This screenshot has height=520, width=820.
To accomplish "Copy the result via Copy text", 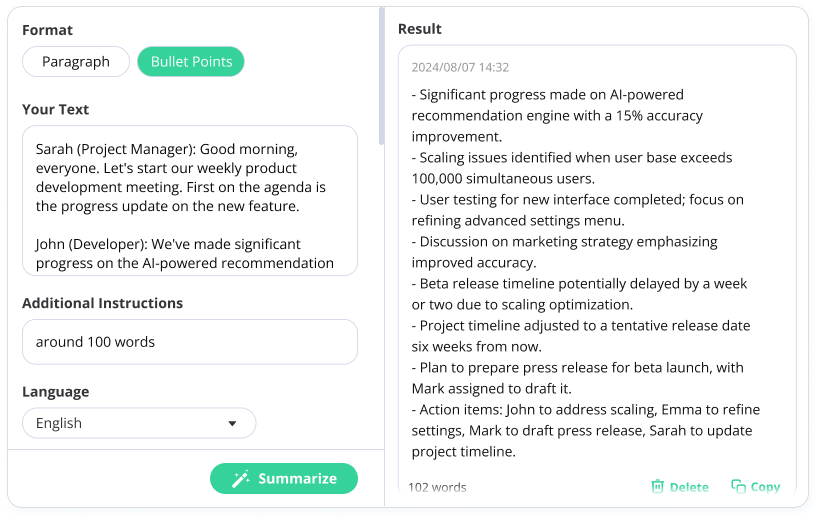I will point(766,487).
